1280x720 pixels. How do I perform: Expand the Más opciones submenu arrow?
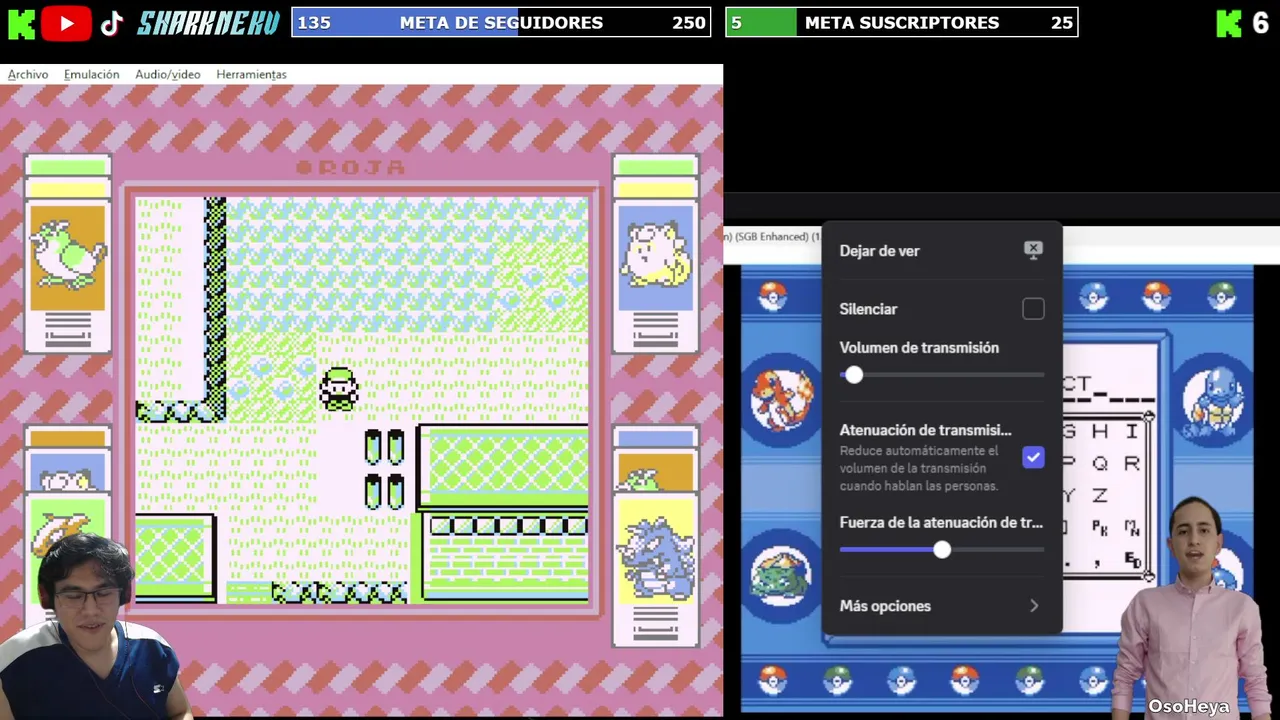click(1034, 606)
